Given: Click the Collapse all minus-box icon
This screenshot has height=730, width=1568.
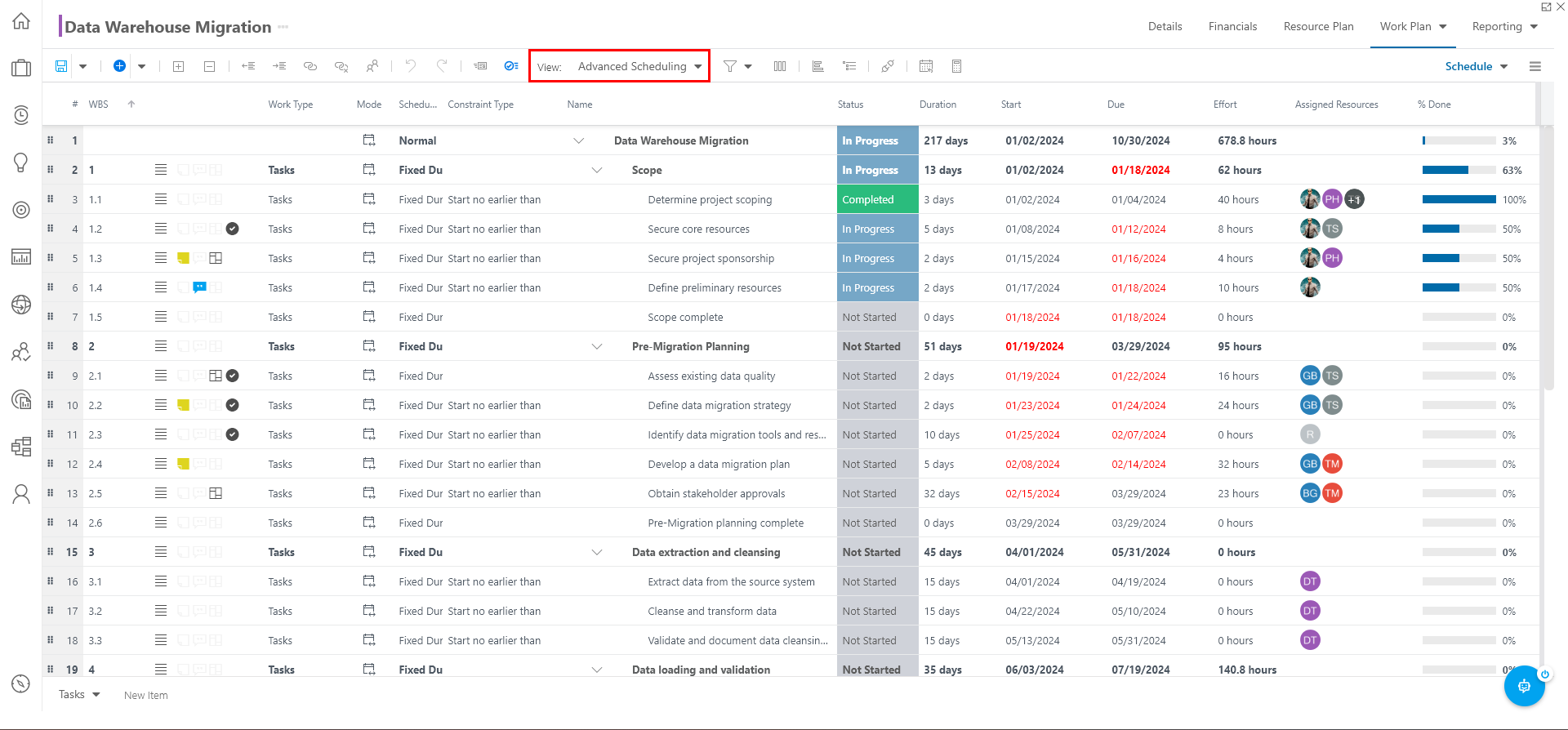Looking at the screenshot, I should pyautogui.click(x=210, y=66).
